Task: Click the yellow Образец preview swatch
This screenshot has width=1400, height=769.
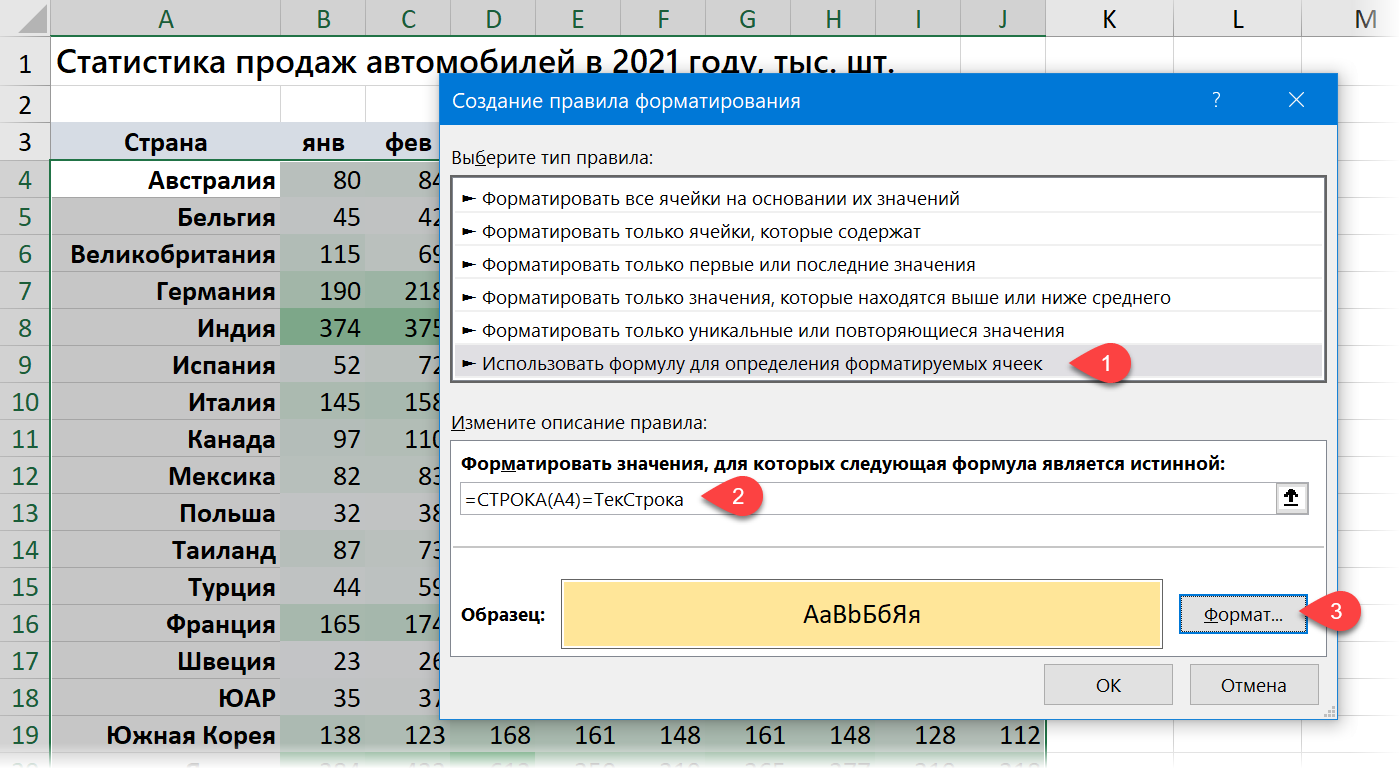Action: pos(861,614)
